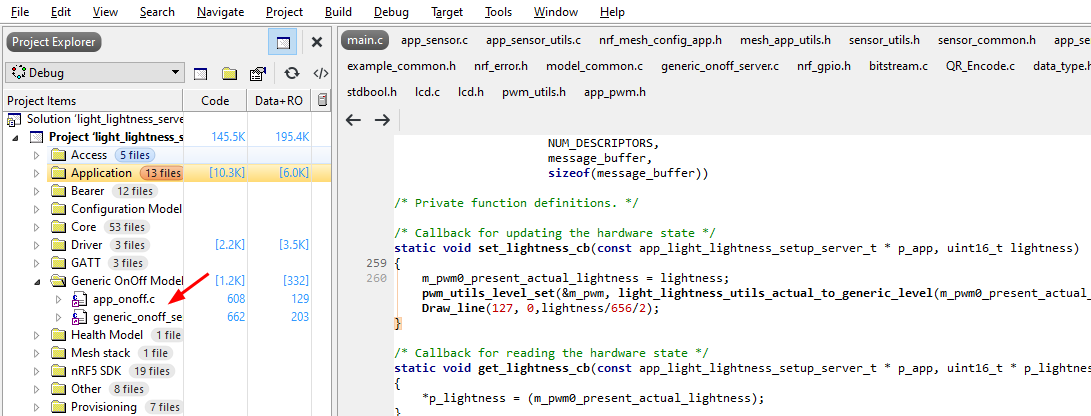
Task: Switch to the app_sensor.c tab
Action: tap(435, 40)
